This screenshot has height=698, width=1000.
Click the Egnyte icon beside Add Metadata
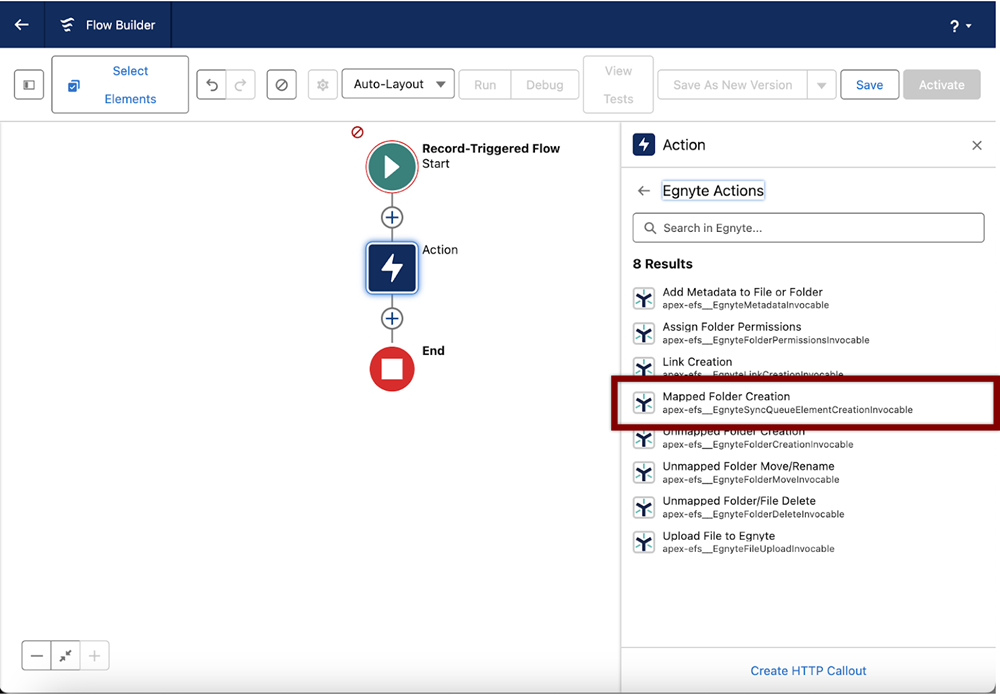(643, 299)
